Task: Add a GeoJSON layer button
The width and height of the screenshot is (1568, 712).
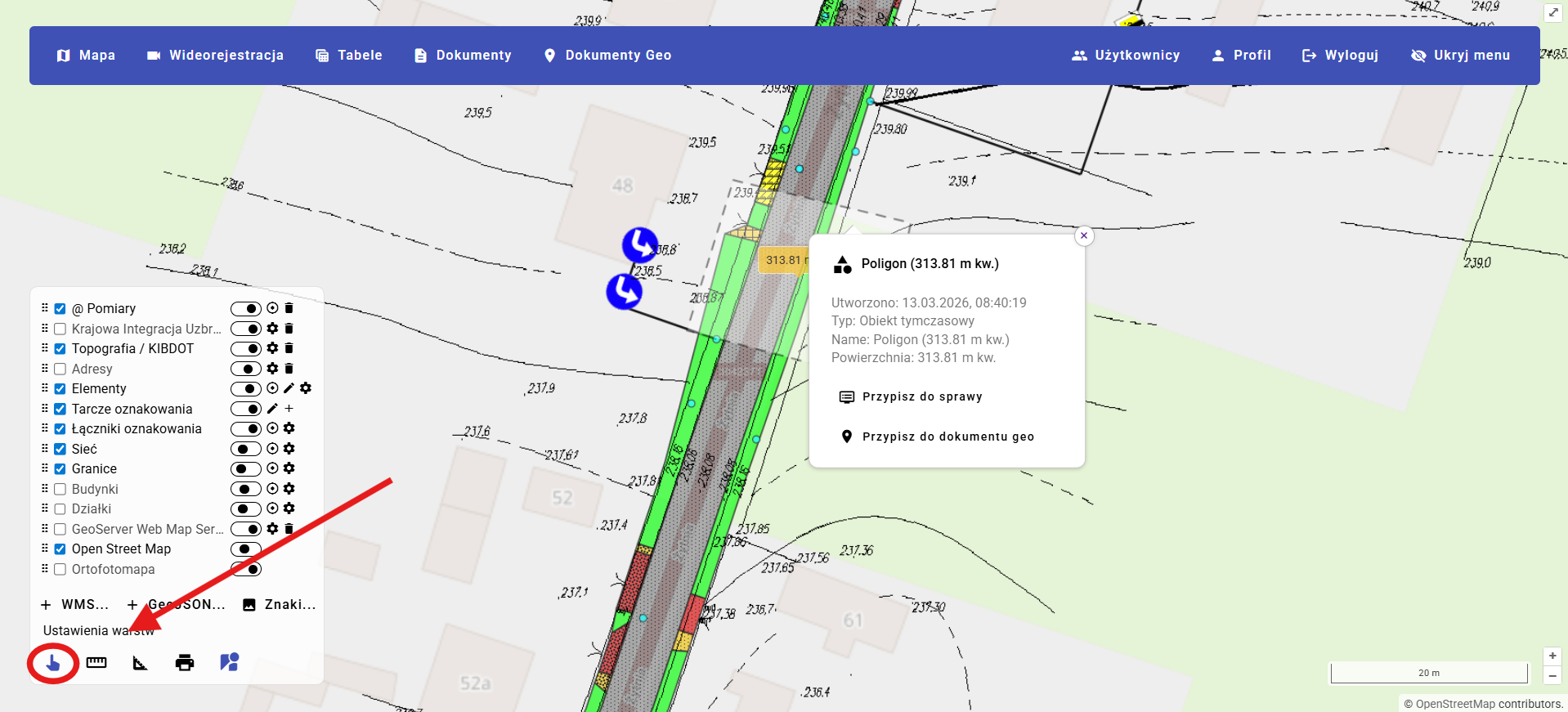Action: point(177,605)
